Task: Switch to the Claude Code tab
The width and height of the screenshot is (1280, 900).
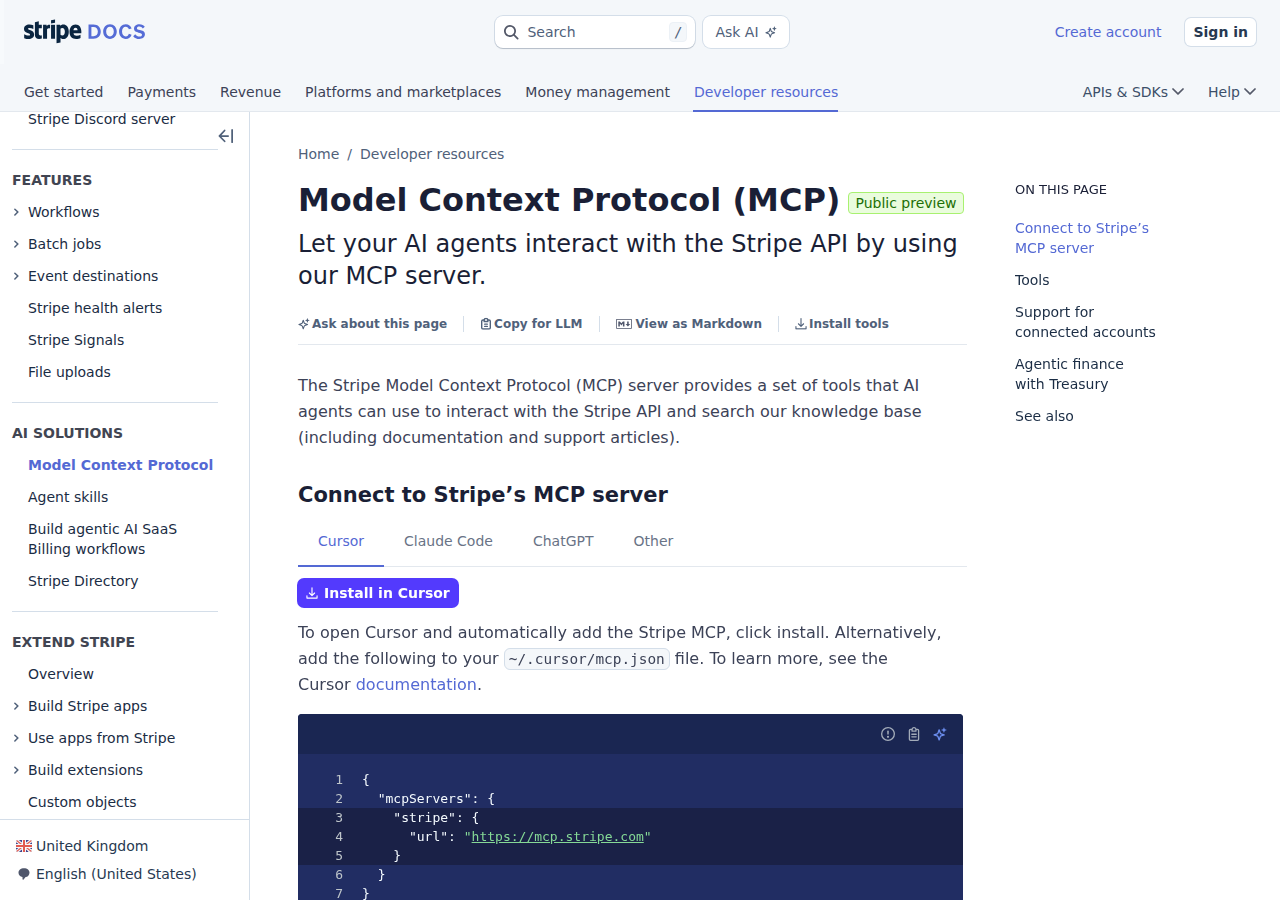Action: 448,541
